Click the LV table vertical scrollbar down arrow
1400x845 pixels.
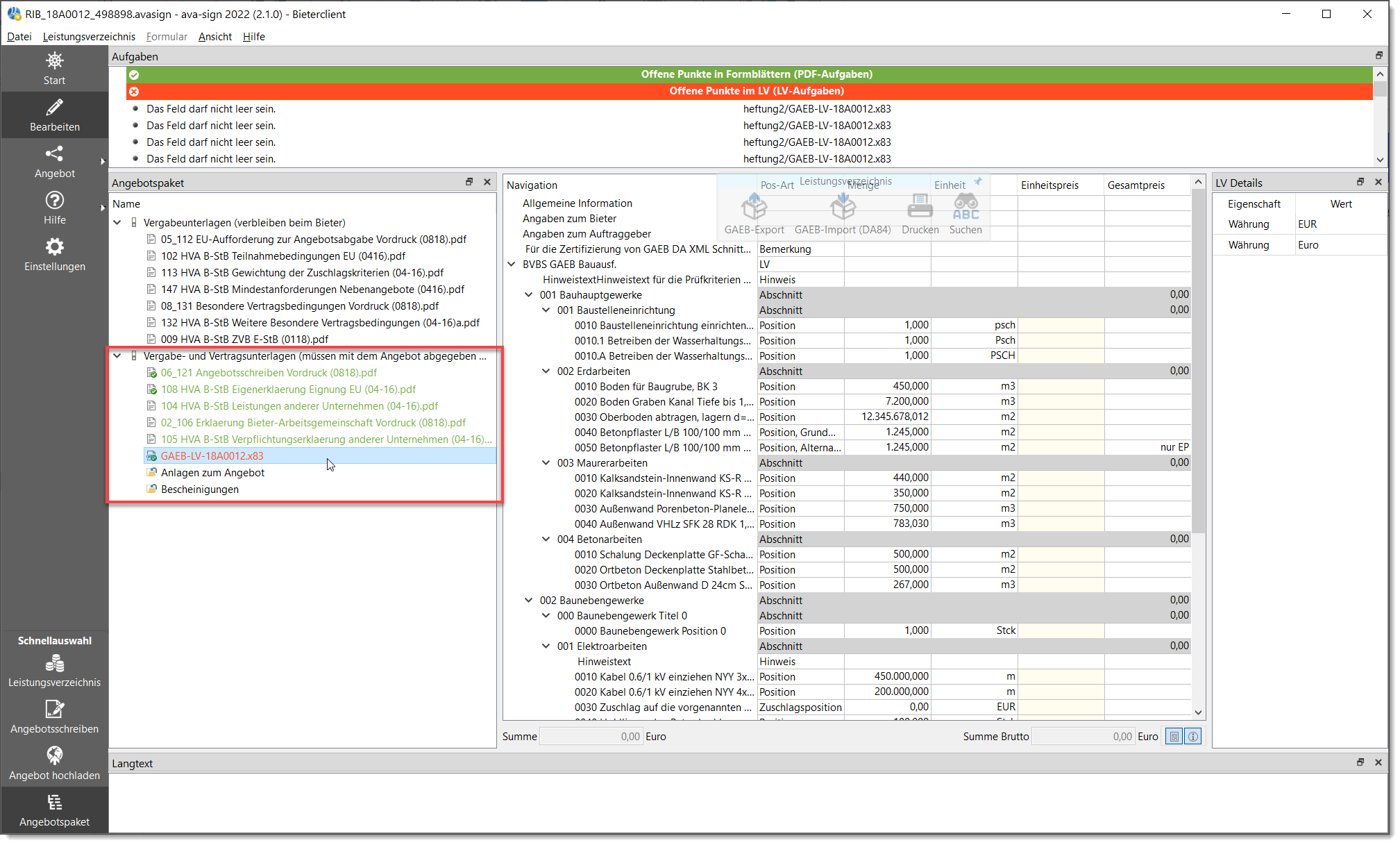click(1198, 712)
